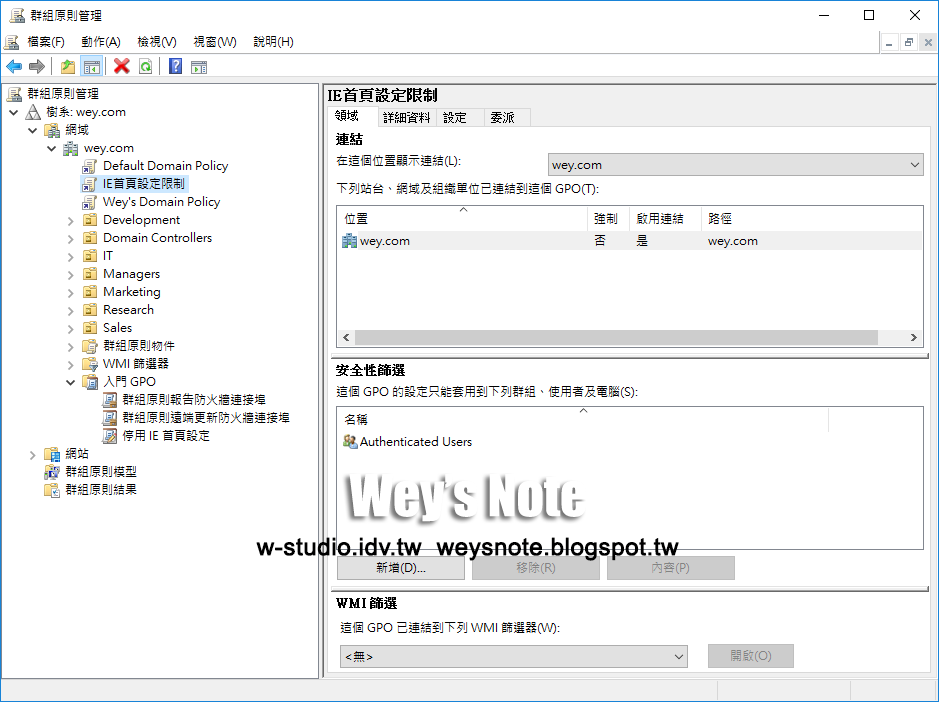The image size is (939, 702).
Task: Expand the Development OU
Action: [x=71, y=220]
